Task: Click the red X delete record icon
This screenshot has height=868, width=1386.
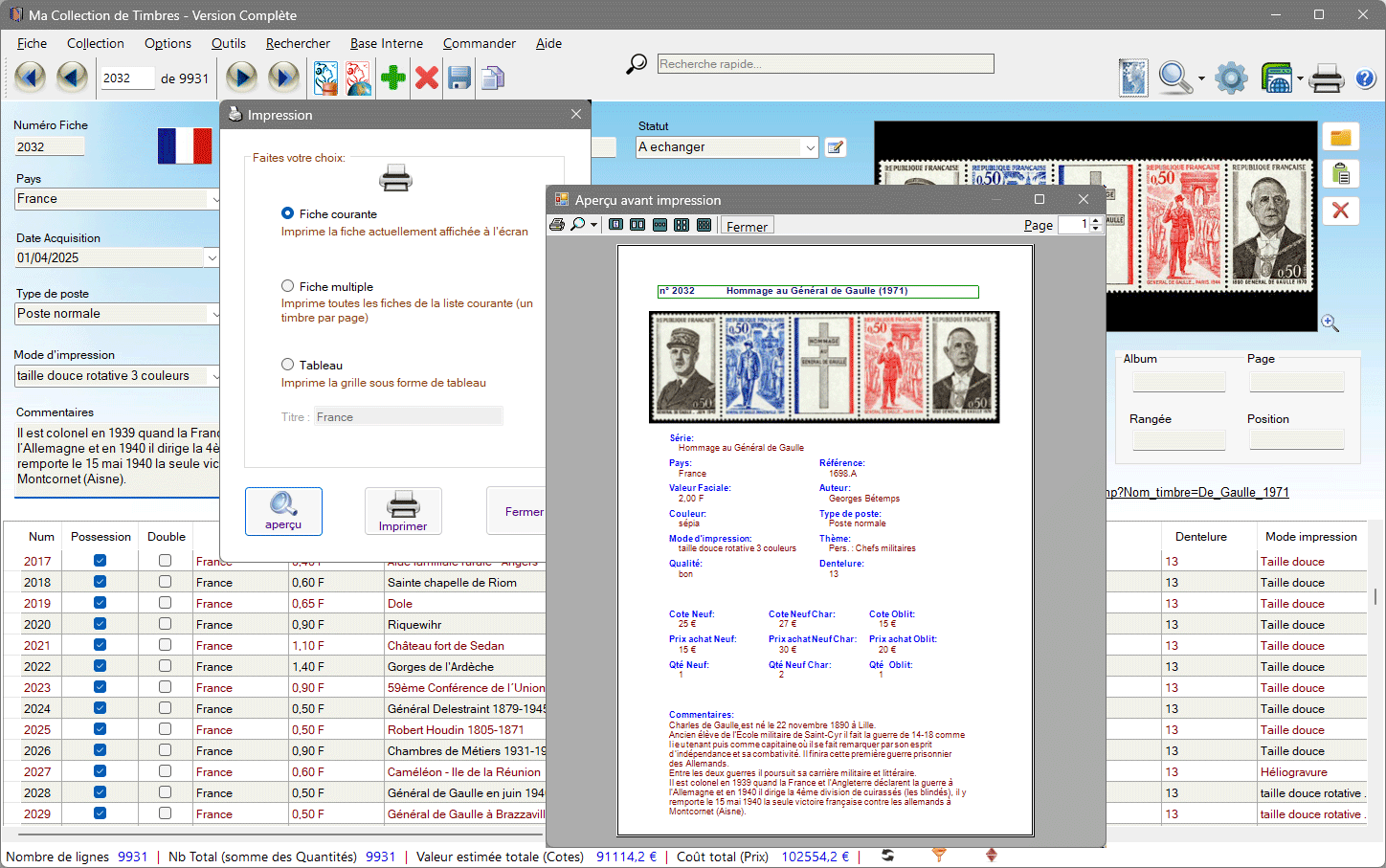Action: click(x=427, y=78)
